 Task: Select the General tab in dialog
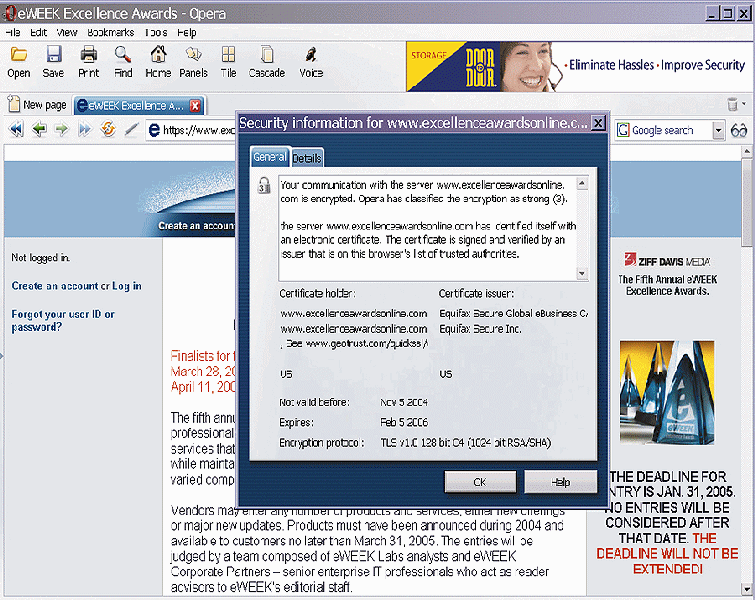[270, 157]
